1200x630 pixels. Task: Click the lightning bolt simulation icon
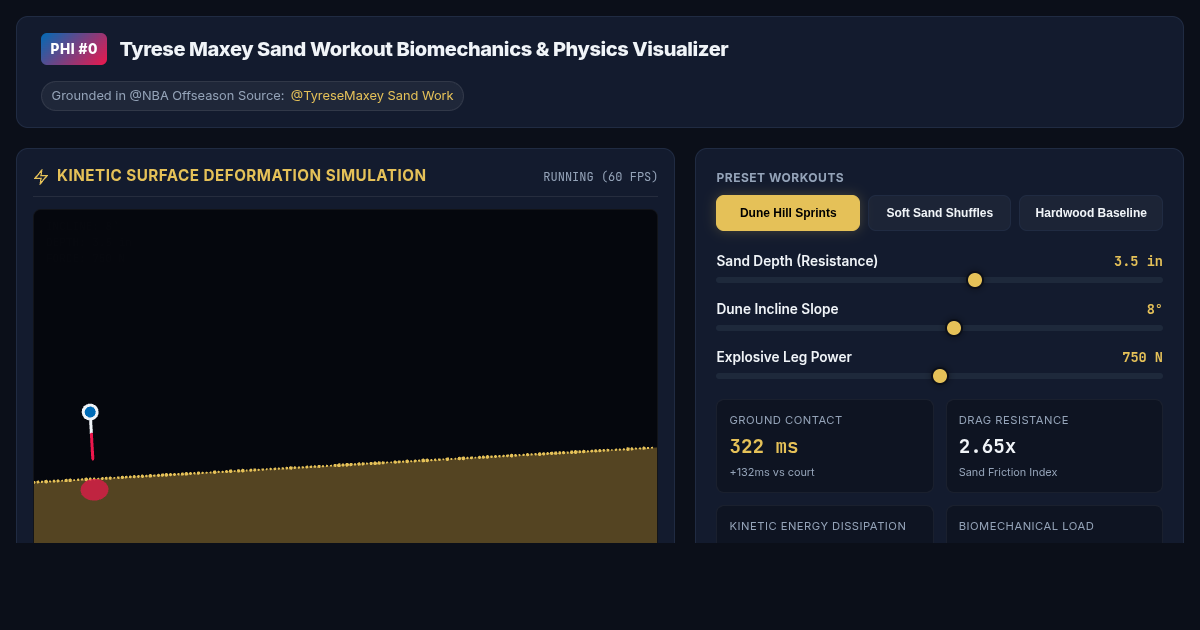41,177
